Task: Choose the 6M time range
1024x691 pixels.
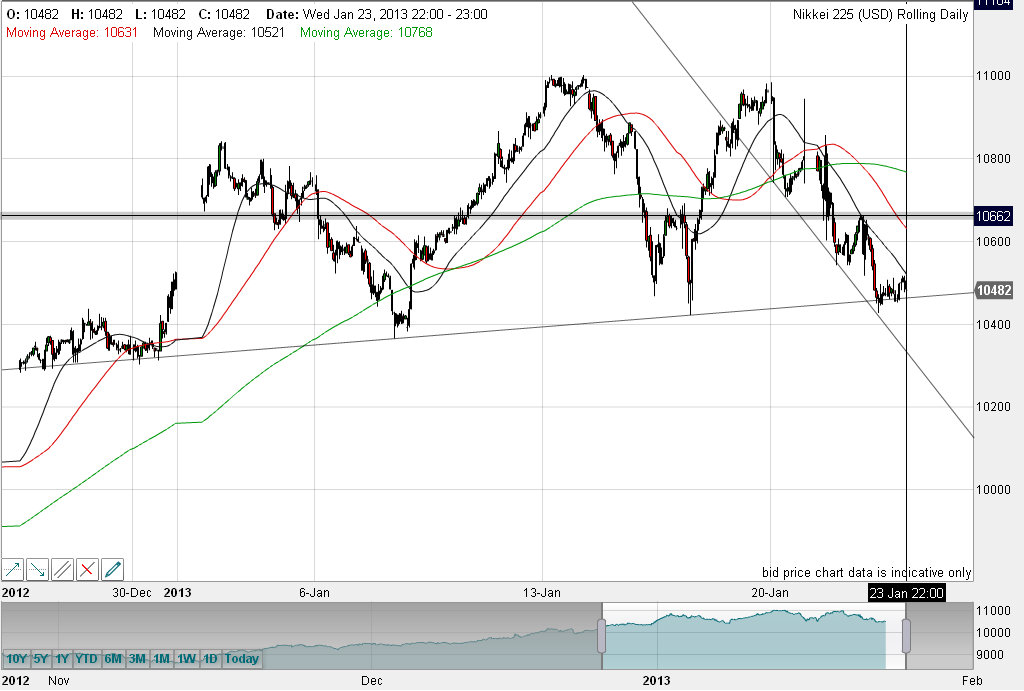Action: pos(113,658)
